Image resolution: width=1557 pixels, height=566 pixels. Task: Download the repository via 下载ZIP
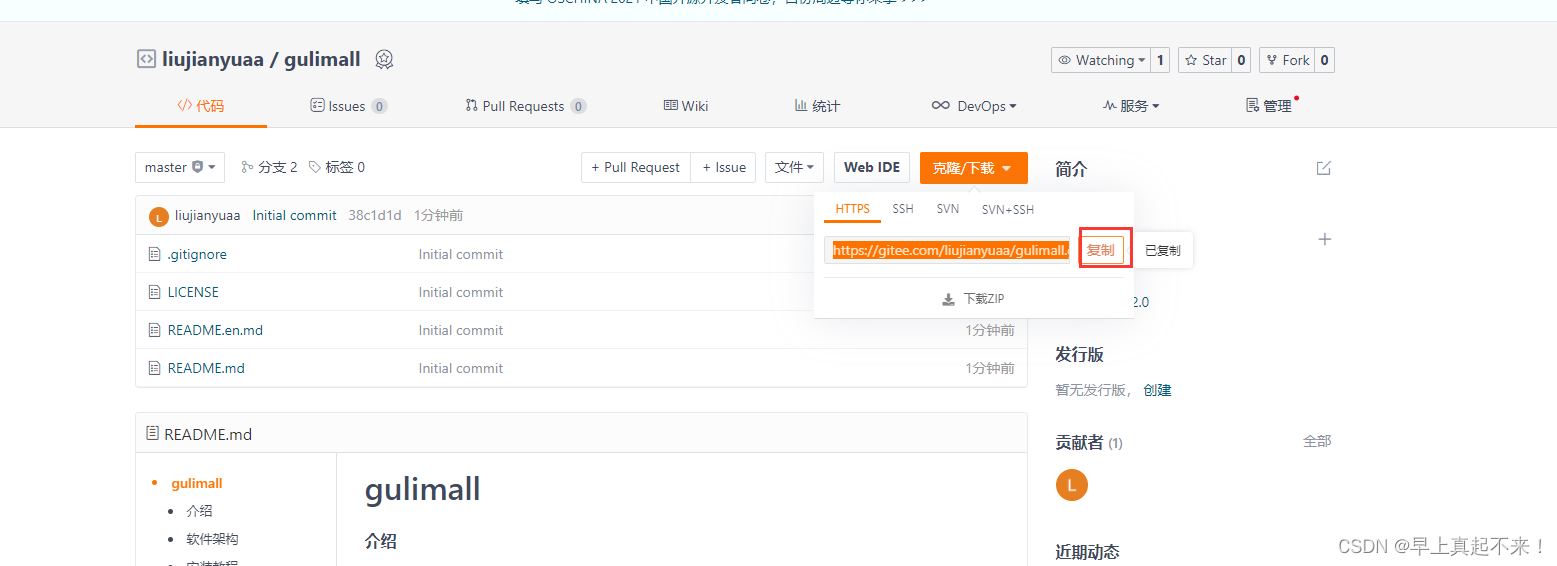coord(973,299)
